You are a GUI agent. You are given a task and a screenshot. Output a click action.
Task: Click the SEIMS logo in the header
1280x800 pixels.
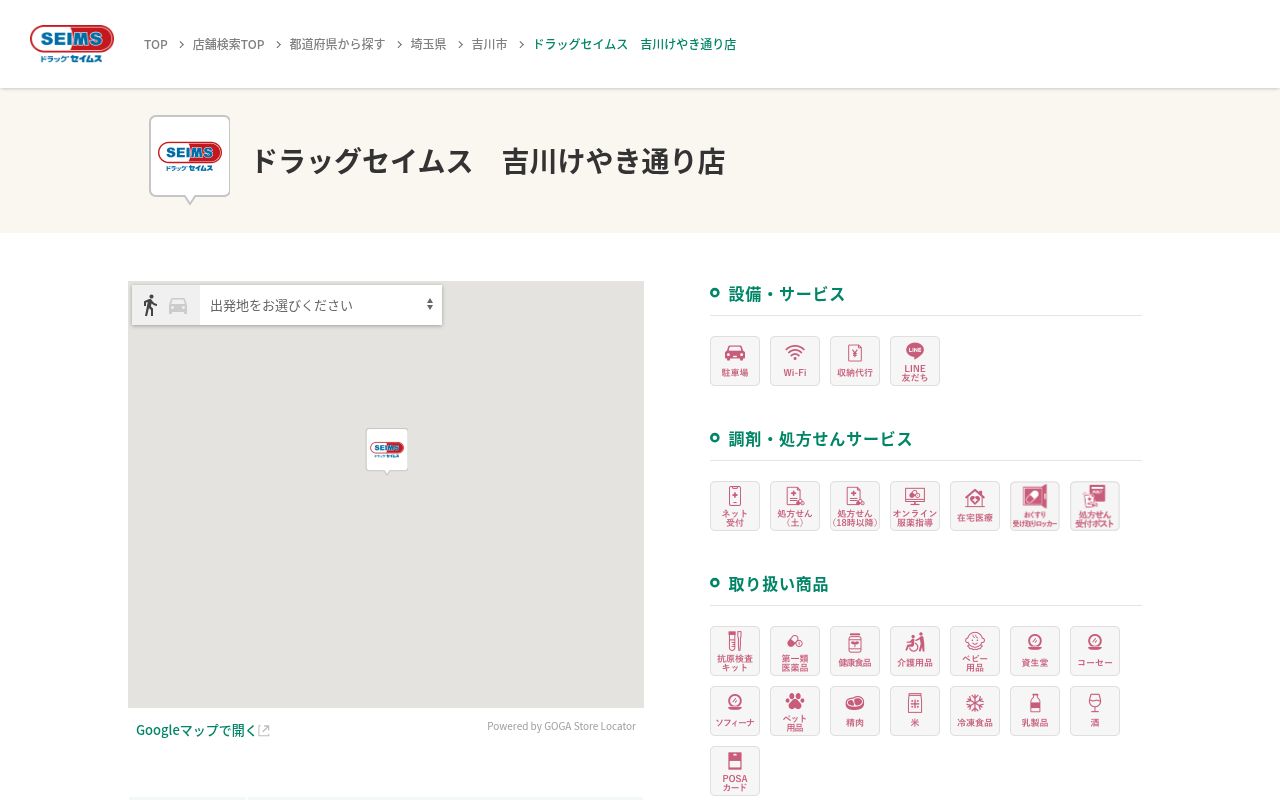click(x=72, y=44)
